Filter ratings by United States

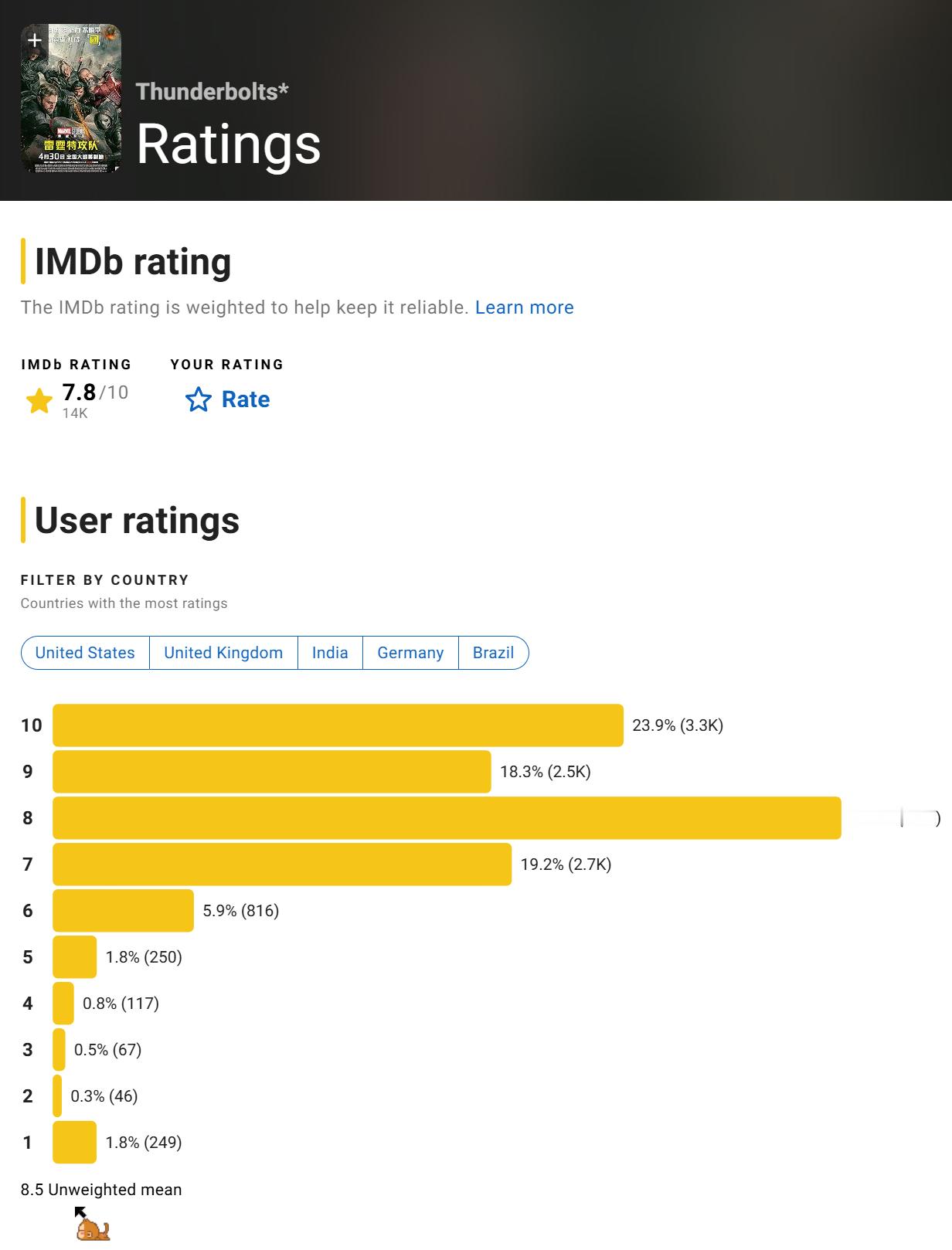tap(85, 653)
